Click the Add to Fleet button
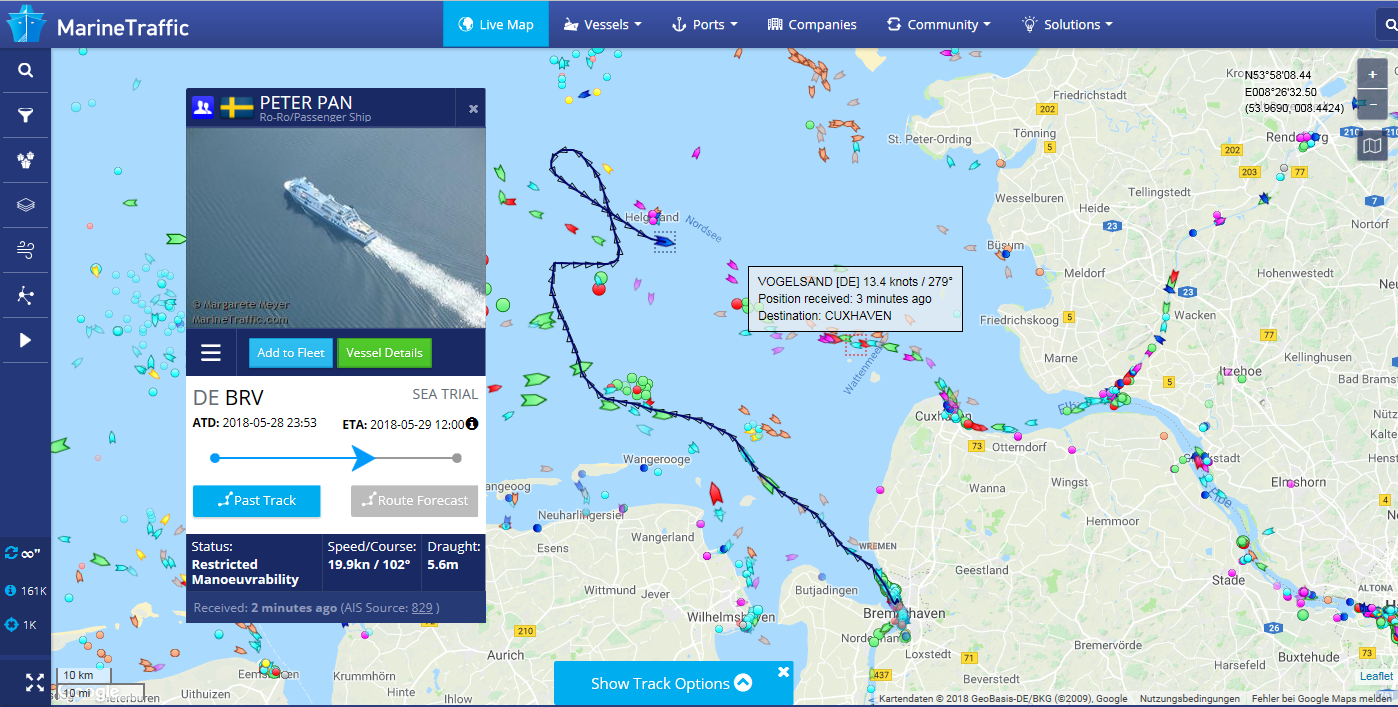 point(291,353)
